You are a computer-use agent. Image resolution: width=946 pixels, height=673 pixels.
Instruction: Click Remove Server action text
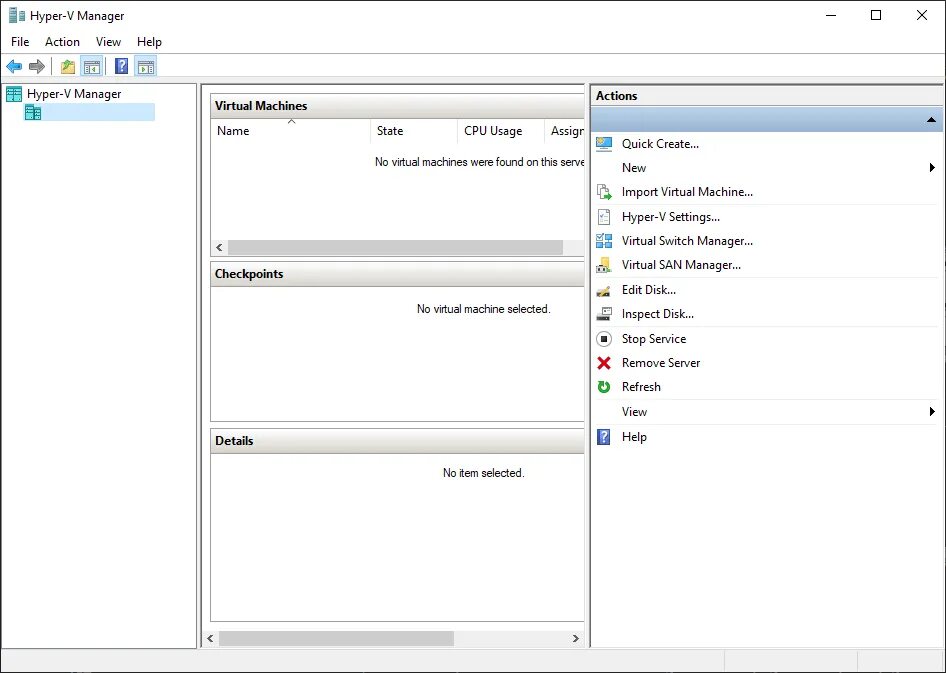click(661, 363)
